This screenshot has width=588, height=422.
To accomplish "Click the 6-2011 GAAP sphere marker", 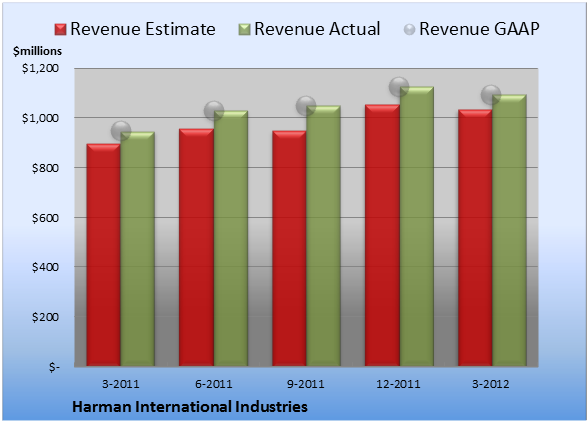I will tap(214, 111).
